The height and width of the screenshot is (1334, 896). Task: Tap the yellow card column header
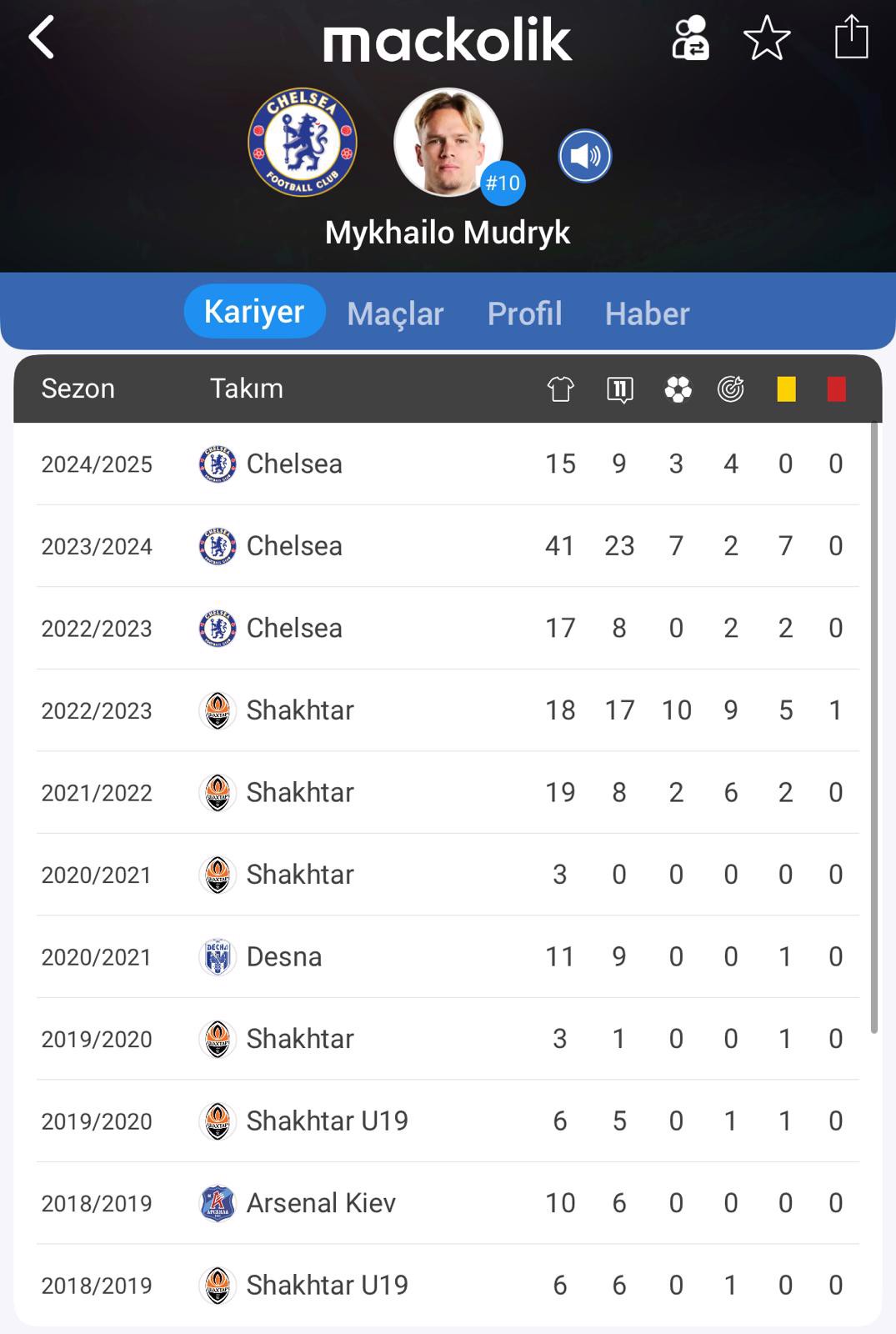point(786,389)
